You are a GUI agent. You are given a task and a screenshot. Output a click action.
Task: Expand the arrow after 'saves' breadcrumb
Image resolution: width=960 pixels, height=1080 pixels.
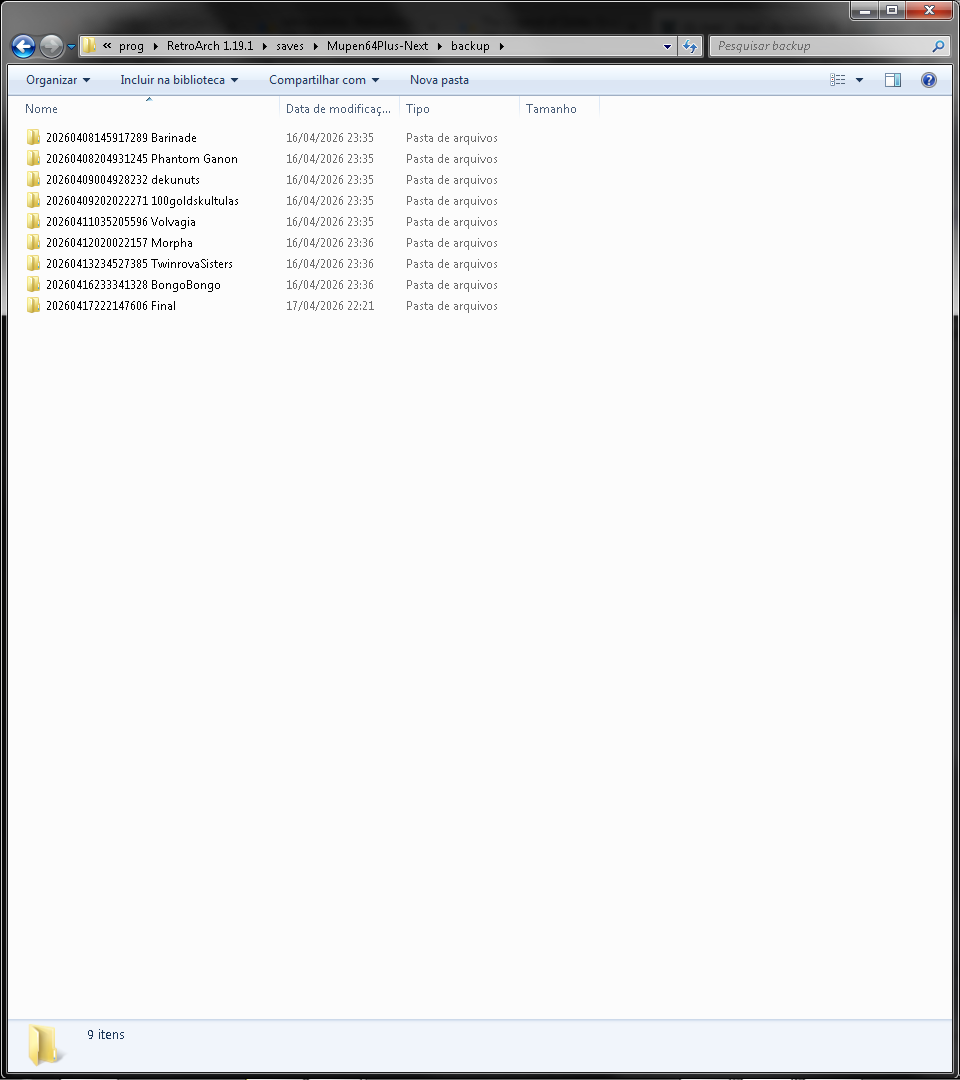coord(315,46)
